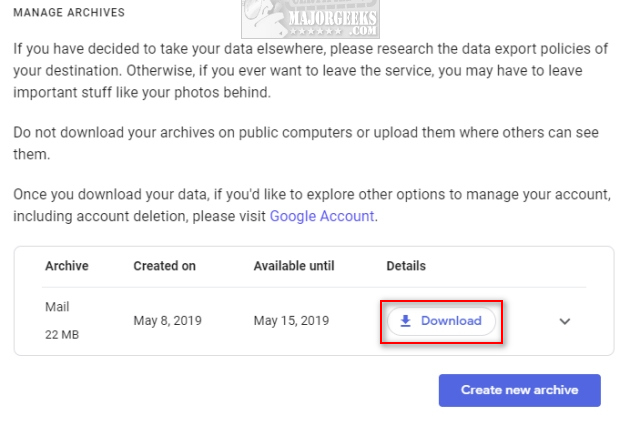
Task: Click the Create new archive button
Action: tap(520, 390)
